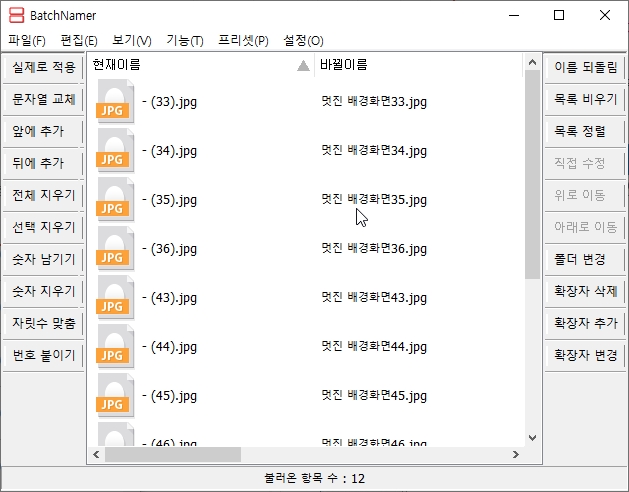
Task: Click the JPG icon for - (44).jpg
Action: click(115, 346)
